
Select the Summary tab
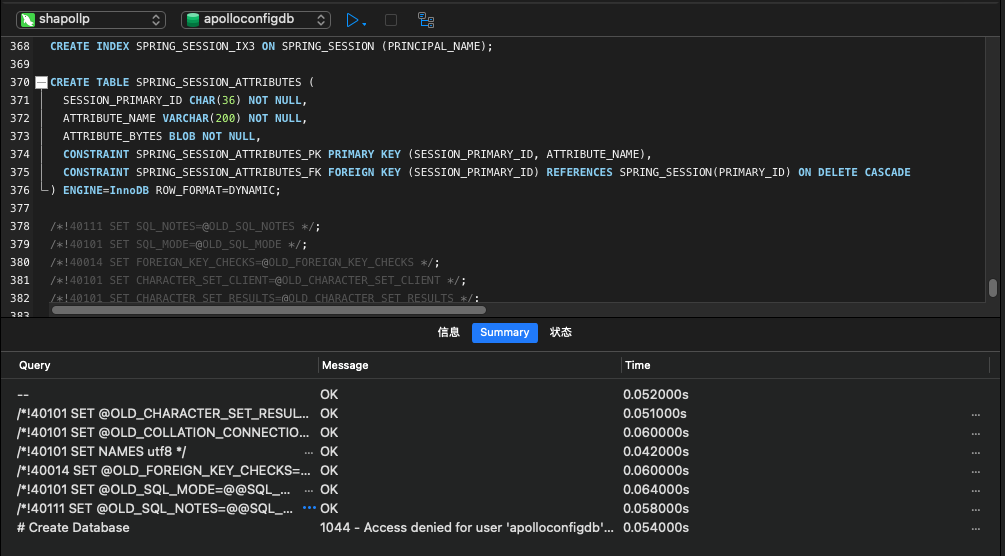point(504,332)
